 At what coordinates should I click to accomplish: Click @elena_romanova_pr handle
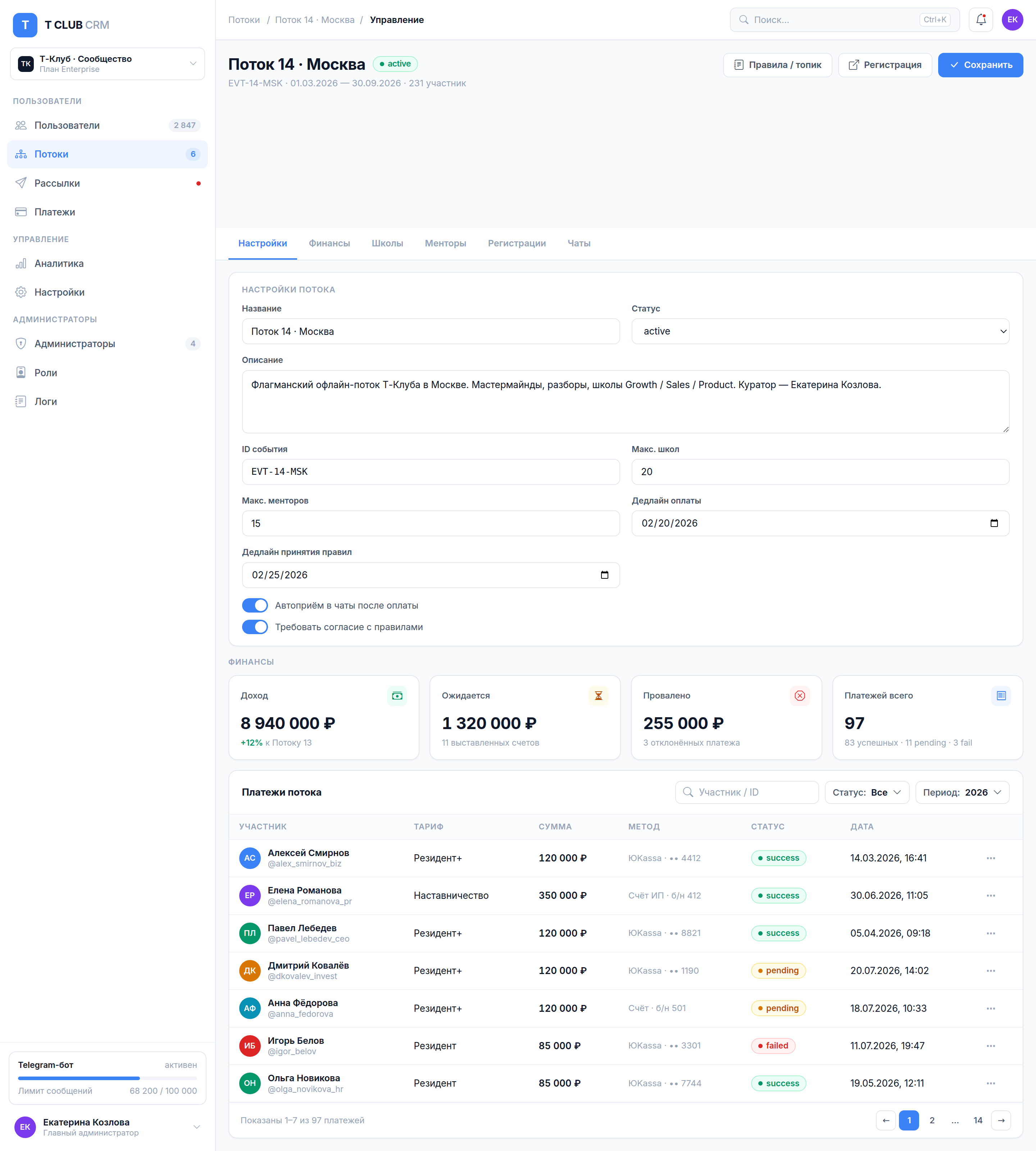(x=310, y=901)
